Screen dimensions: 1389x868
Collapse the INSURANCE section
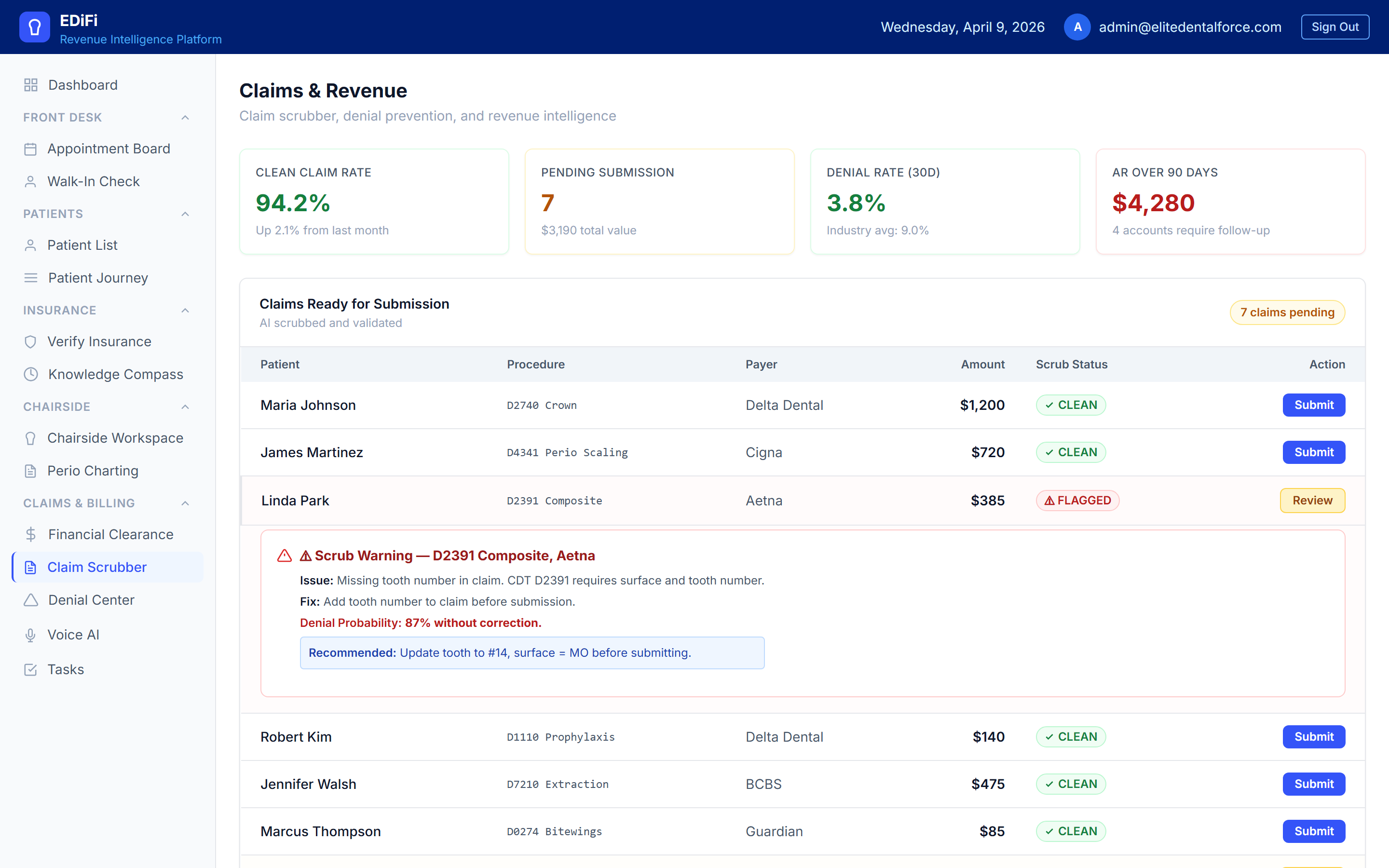[185, 310]
